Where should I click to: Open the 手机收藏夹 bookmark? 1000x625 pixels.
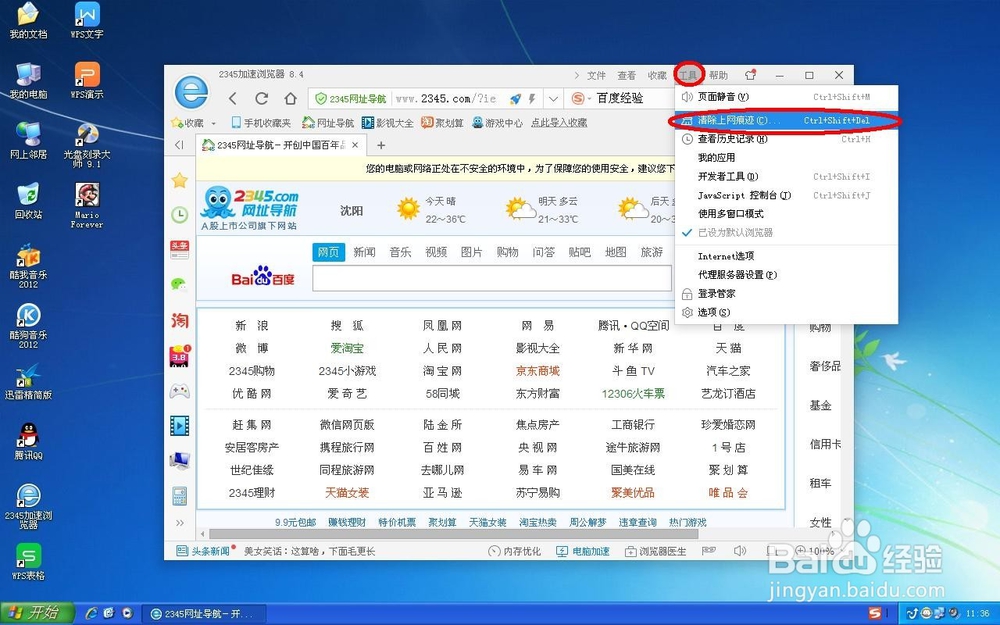[x=261, y=123]
